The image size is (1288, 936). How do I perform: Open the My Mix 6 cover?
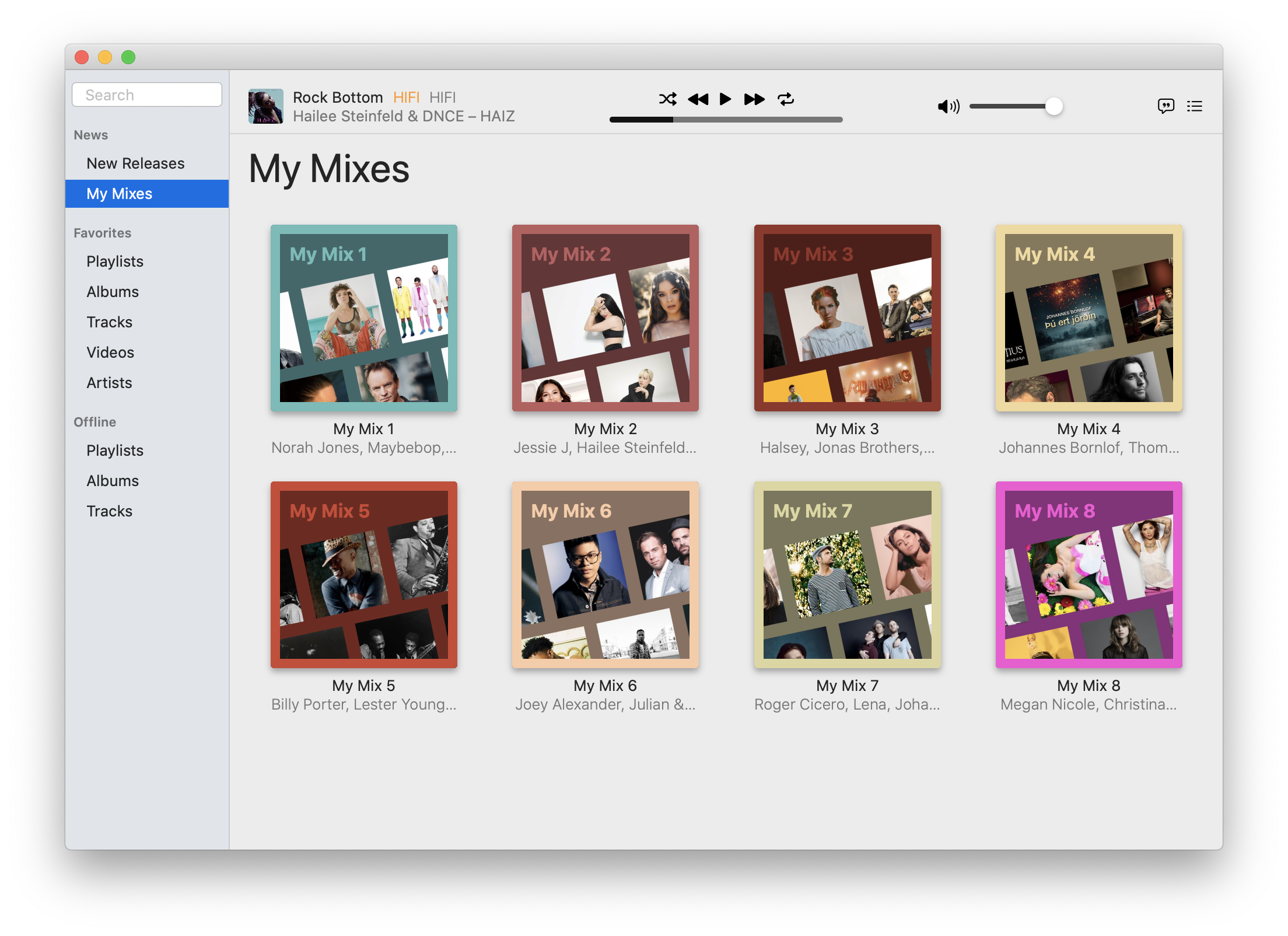605,575
